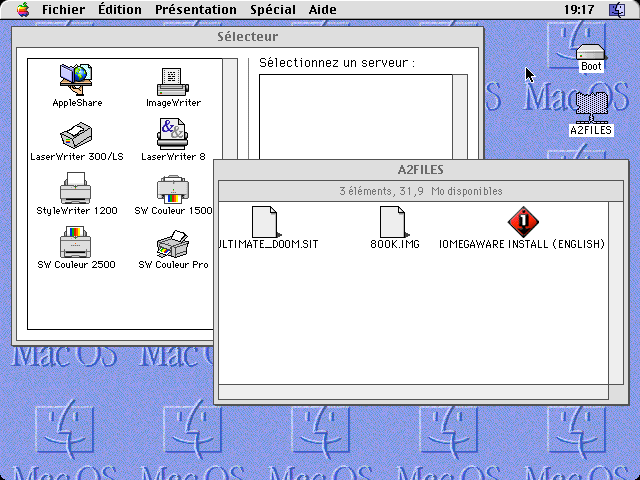This screenshot has height=480, width=640.
Task: Pick the LaserWriter 8 driver icon
Action: click(173, 134)
